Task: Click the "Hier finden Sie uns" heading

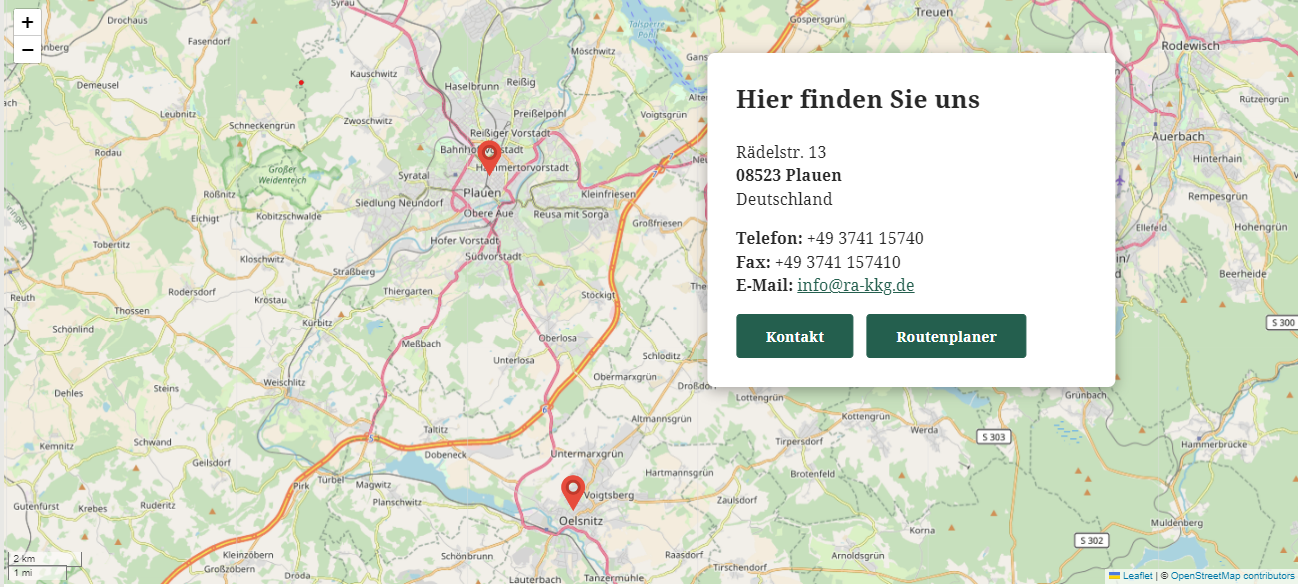Action: point(857,99)
